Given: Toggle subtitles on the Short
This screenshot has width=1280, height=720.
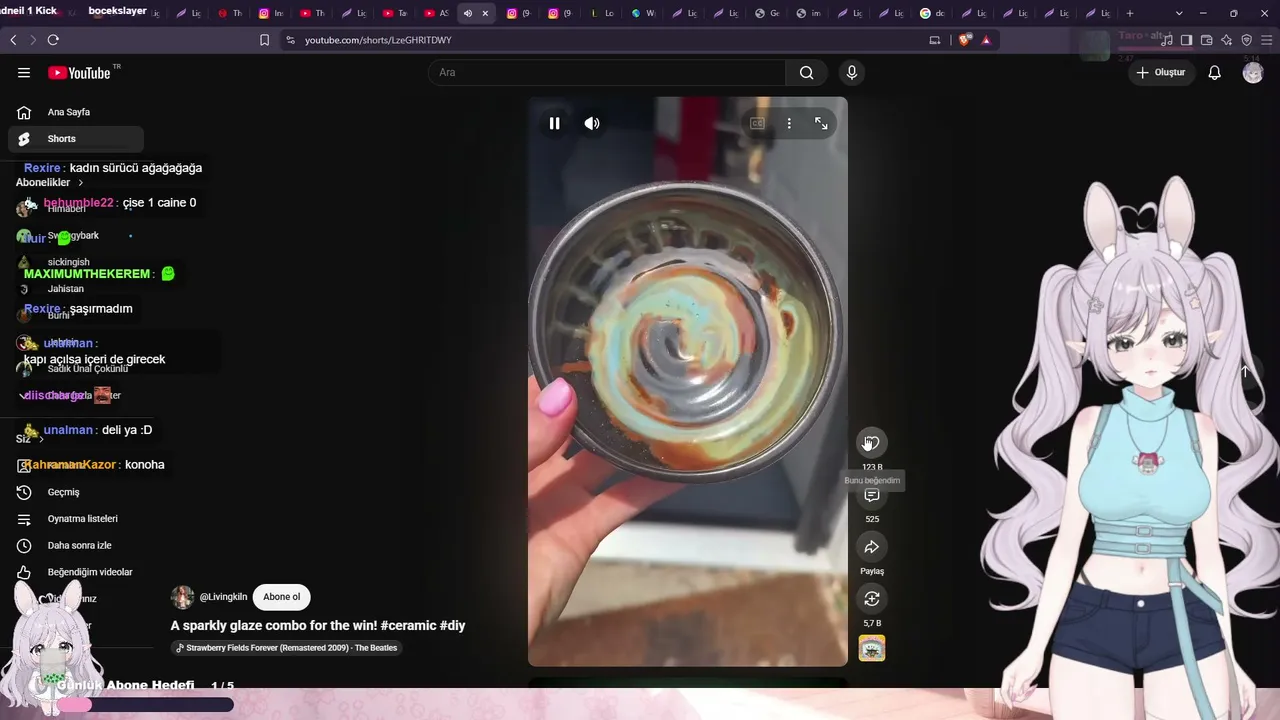Looking at the screenshot, I should tap(757, 123).
